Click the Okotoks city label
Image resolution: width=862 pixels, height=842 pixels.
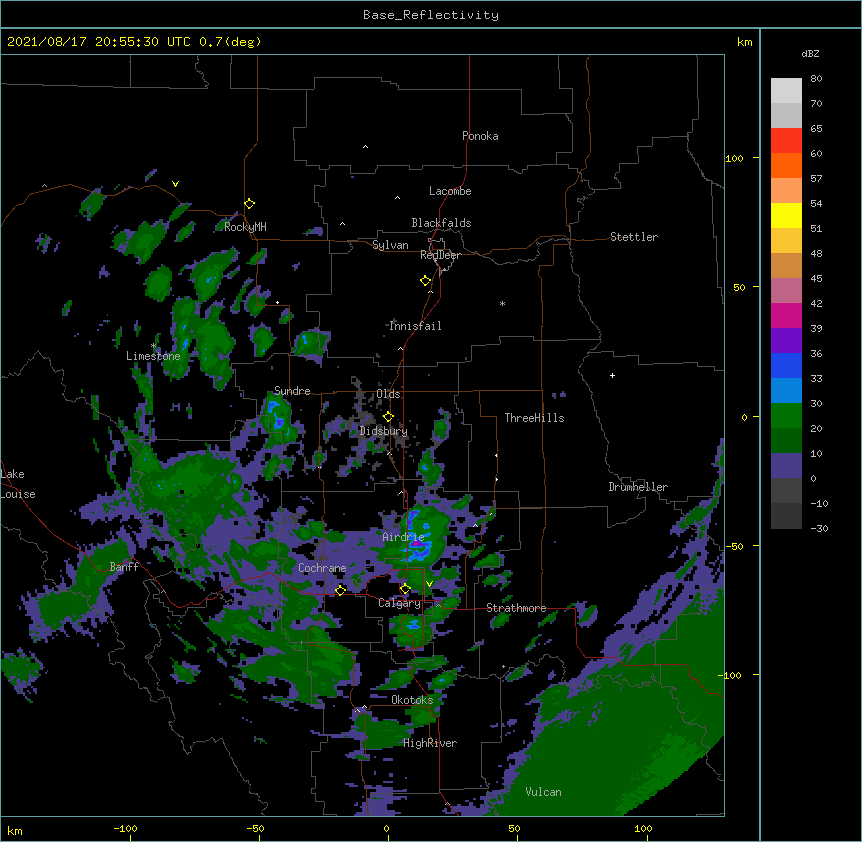pos(412,700)
